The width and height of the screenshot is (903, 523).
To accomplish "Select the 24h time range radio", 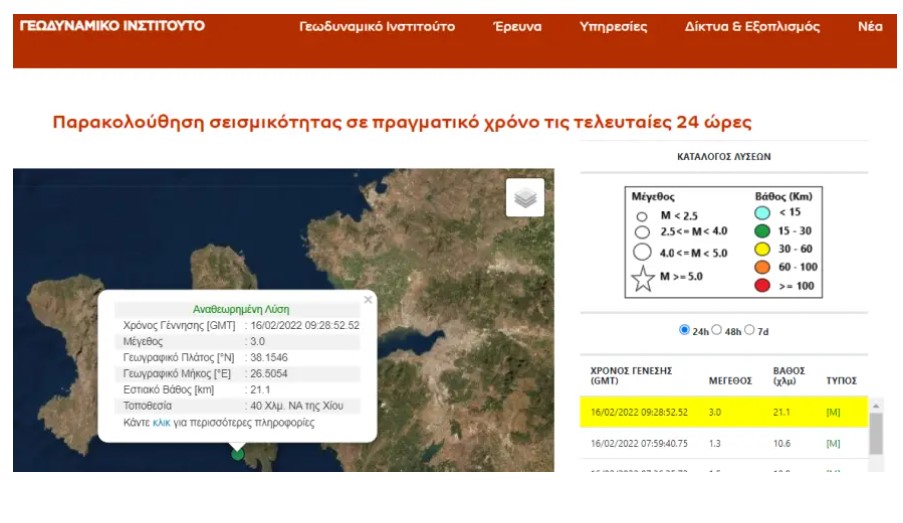I will (x=685, y=330).
